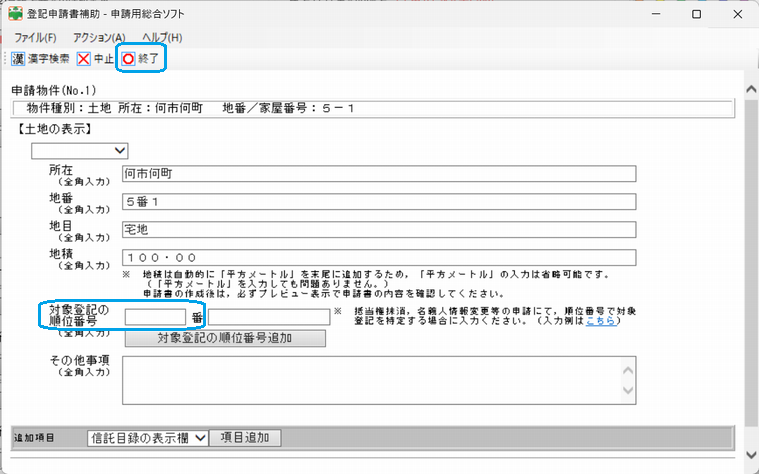Click the first 順位番号 box before 番

(155, 317)
